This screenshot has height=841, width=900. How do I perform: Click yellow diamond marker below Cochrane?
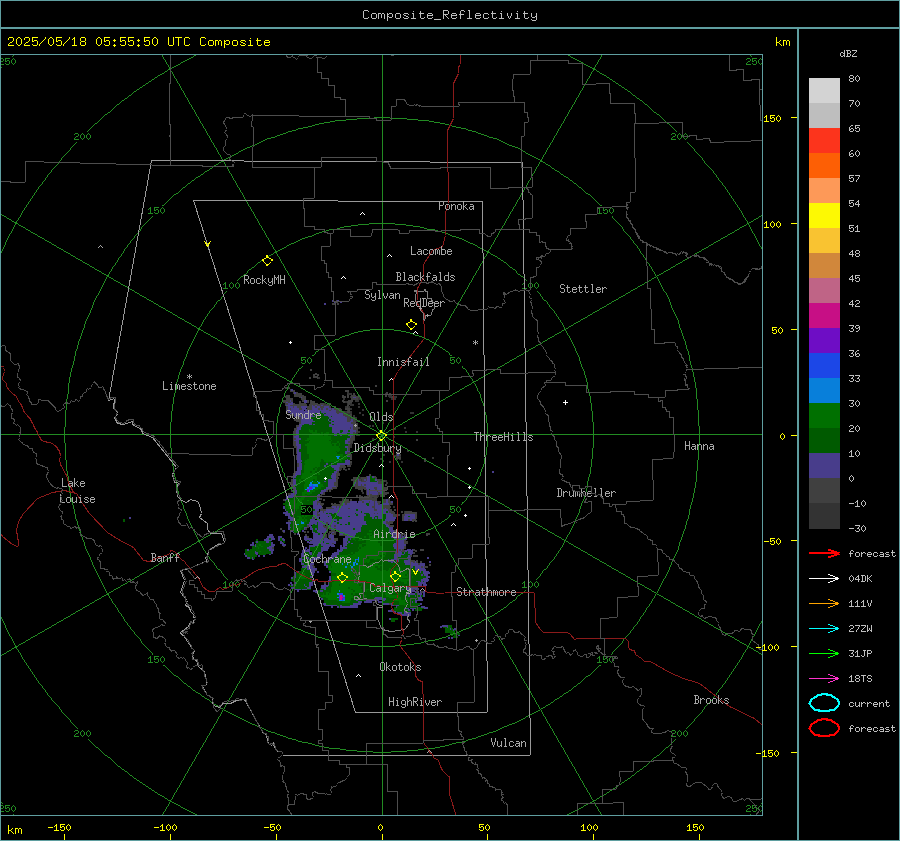coord(342,578)
